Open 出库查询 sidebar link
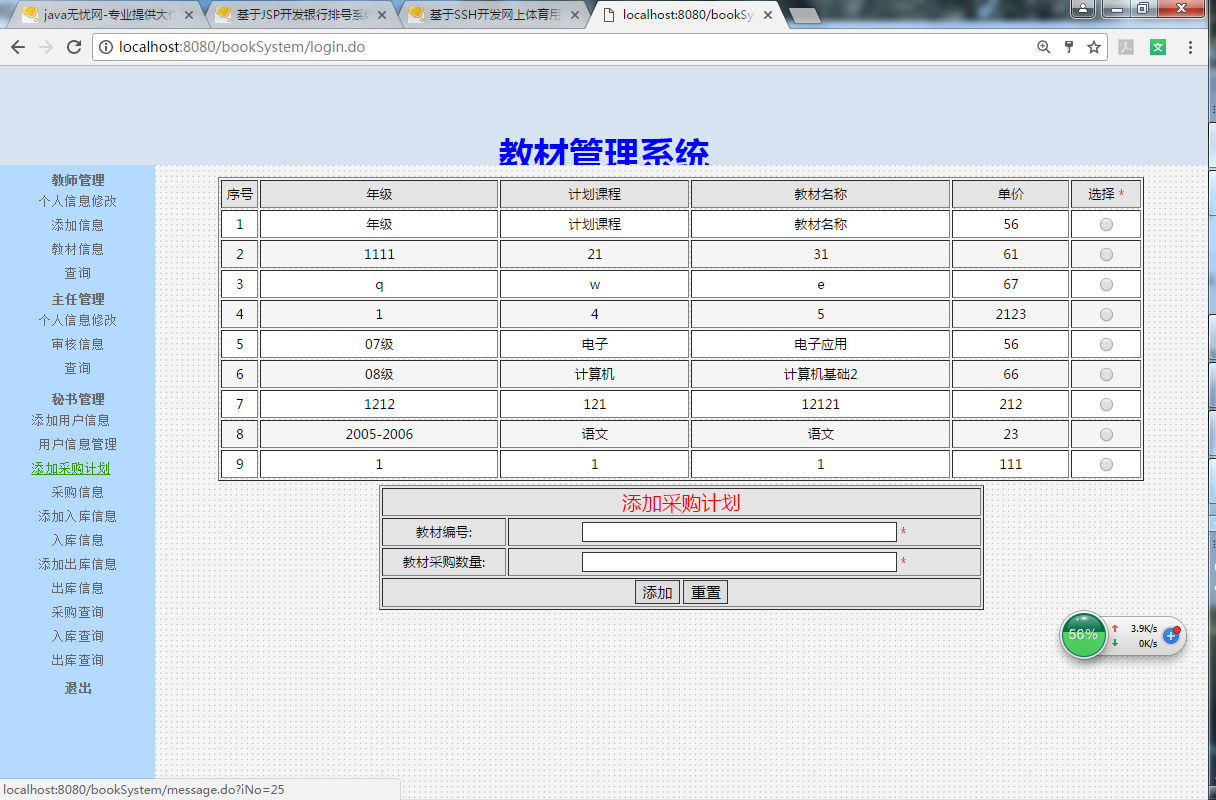The height and width of the screenshot is (800, 1216). [77, 660]
